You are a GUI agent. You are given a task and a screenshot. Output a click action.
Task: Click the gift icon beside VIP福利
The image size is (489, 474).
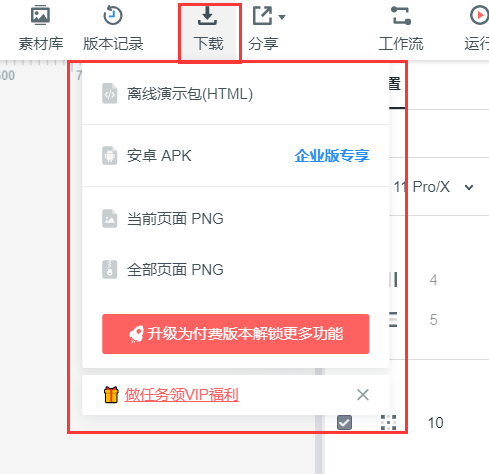click(x=111, y=395)
